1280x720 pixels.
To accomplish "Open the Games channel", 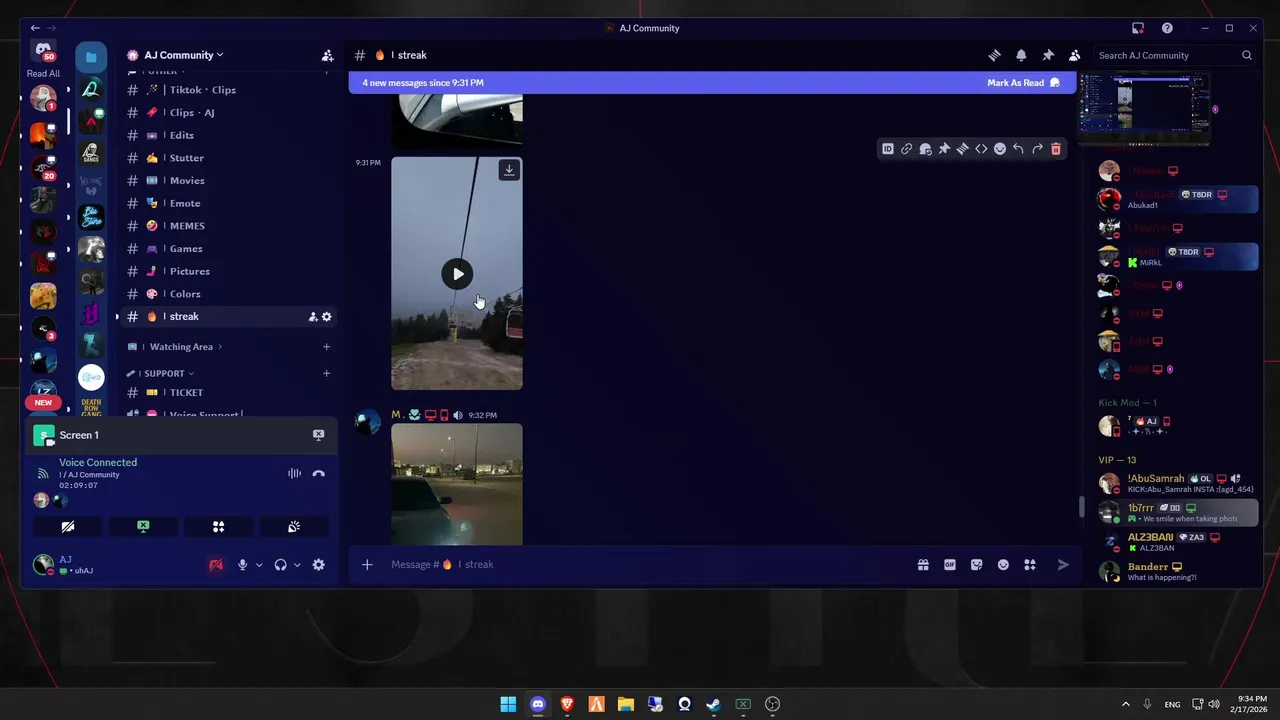I will [x=229, y=249].
